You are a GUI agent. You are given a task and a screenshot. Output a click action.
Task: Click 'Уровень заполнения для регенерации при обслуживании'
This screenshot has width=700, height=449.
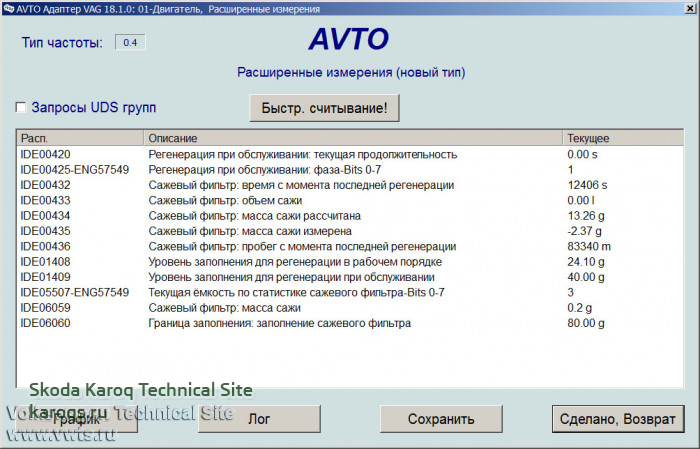pos(291,277)
